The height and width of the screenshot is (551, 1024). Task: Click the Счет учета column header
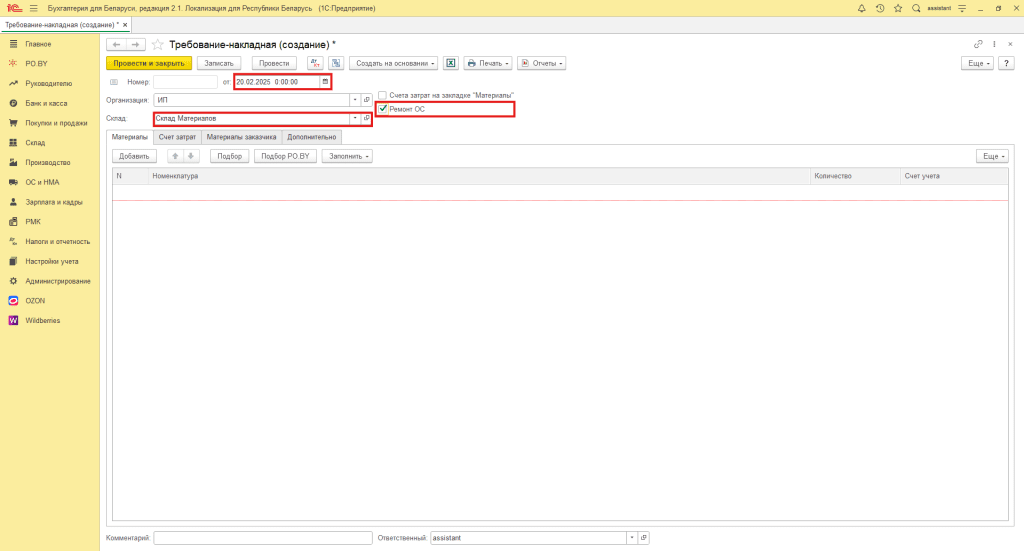pos(955,176)
